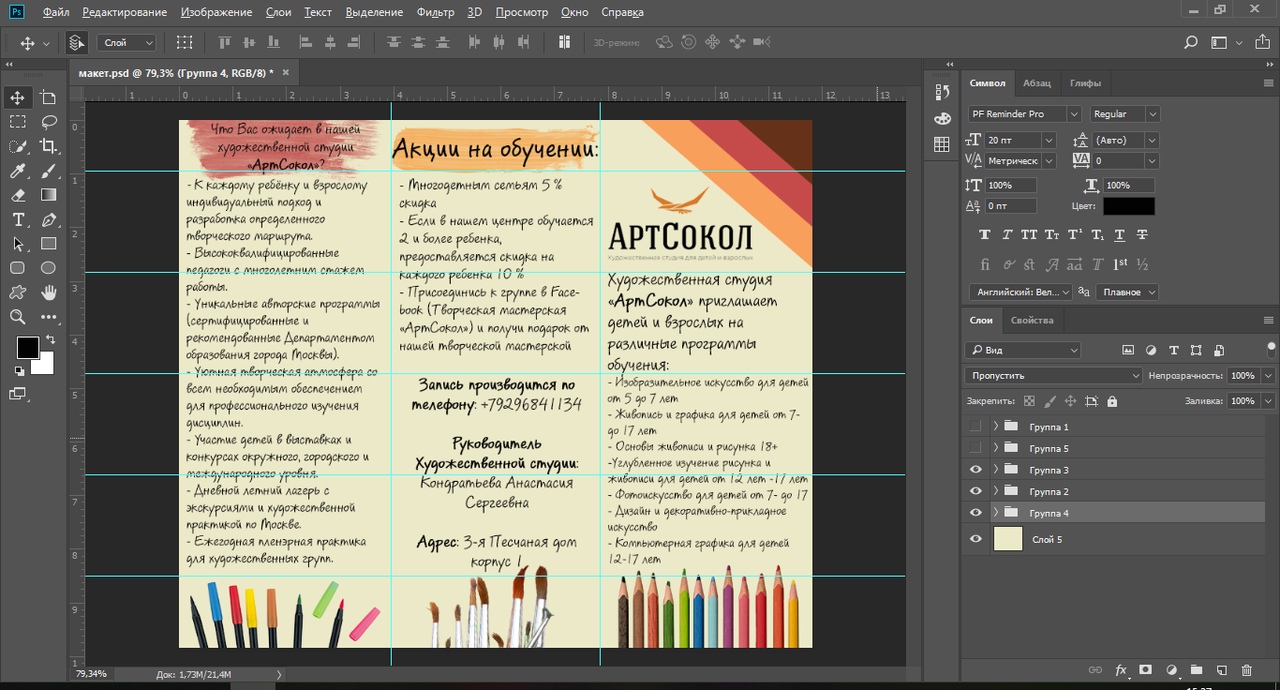Select the Crop tool
Image resolution: width=1280 pixels, height=690 pixels.
(48, 147)
